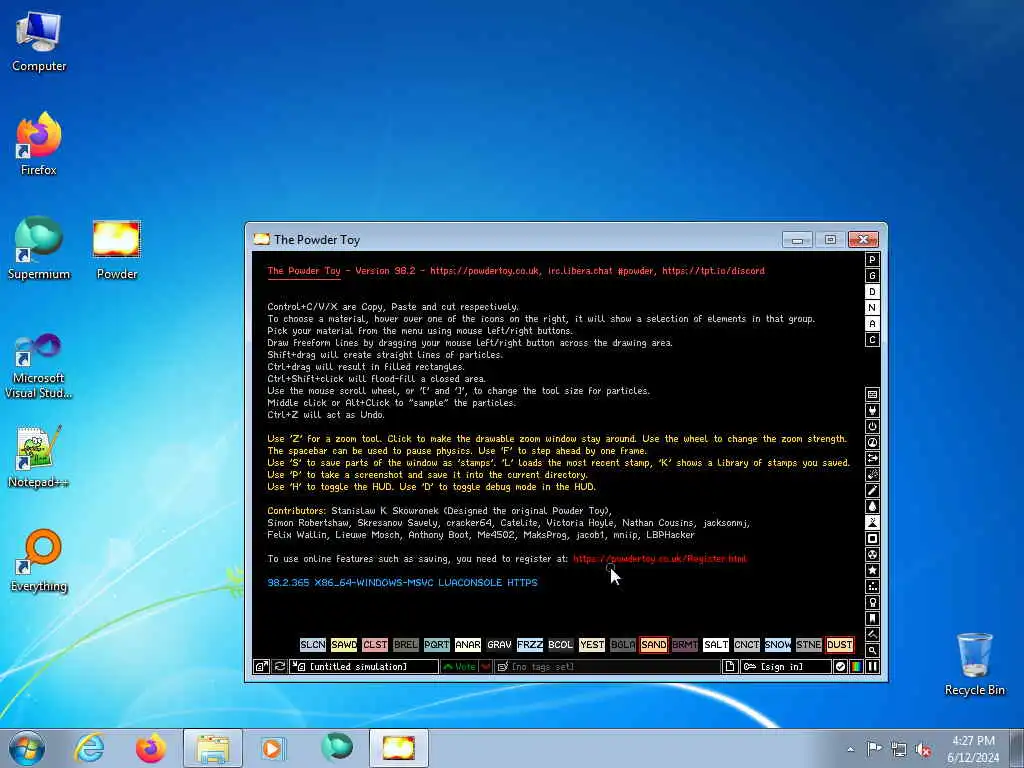
Task: Open the Powders element menu
Action: (x=872, y=522)
